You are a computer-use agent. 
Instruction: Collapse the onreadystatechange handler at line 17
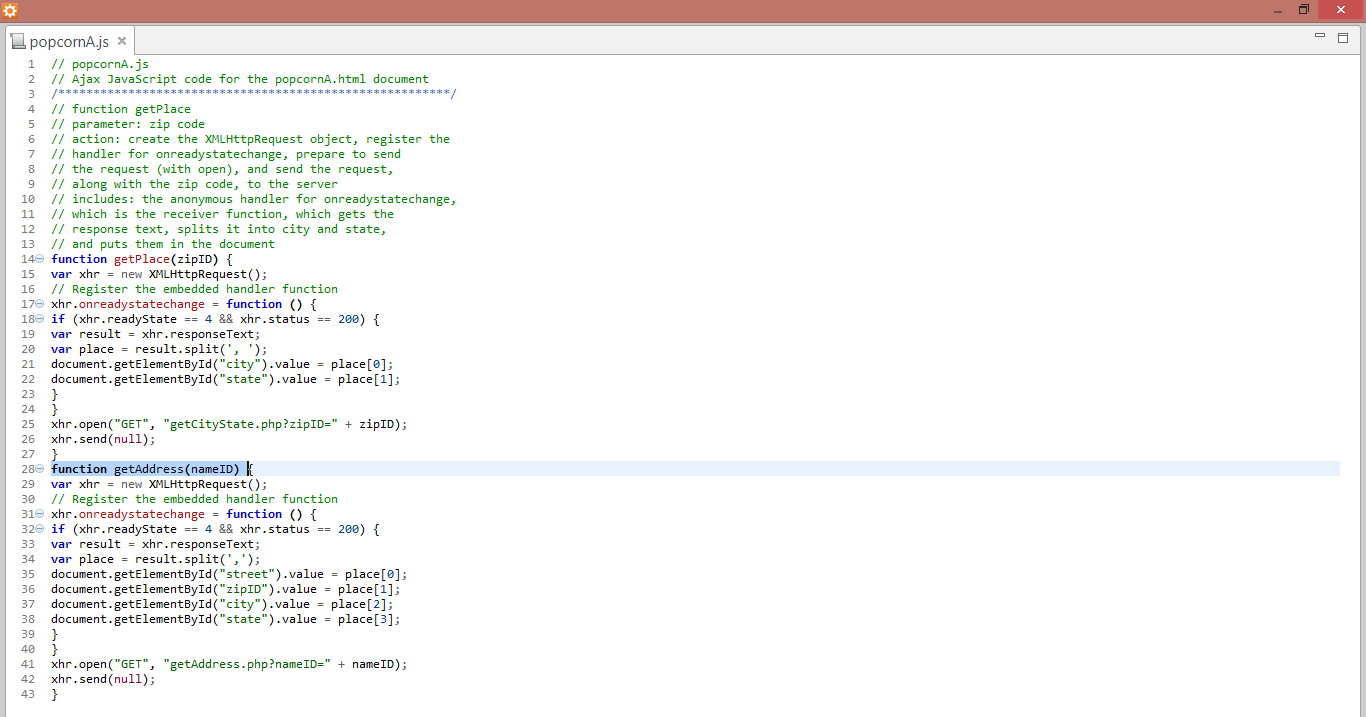40,304
